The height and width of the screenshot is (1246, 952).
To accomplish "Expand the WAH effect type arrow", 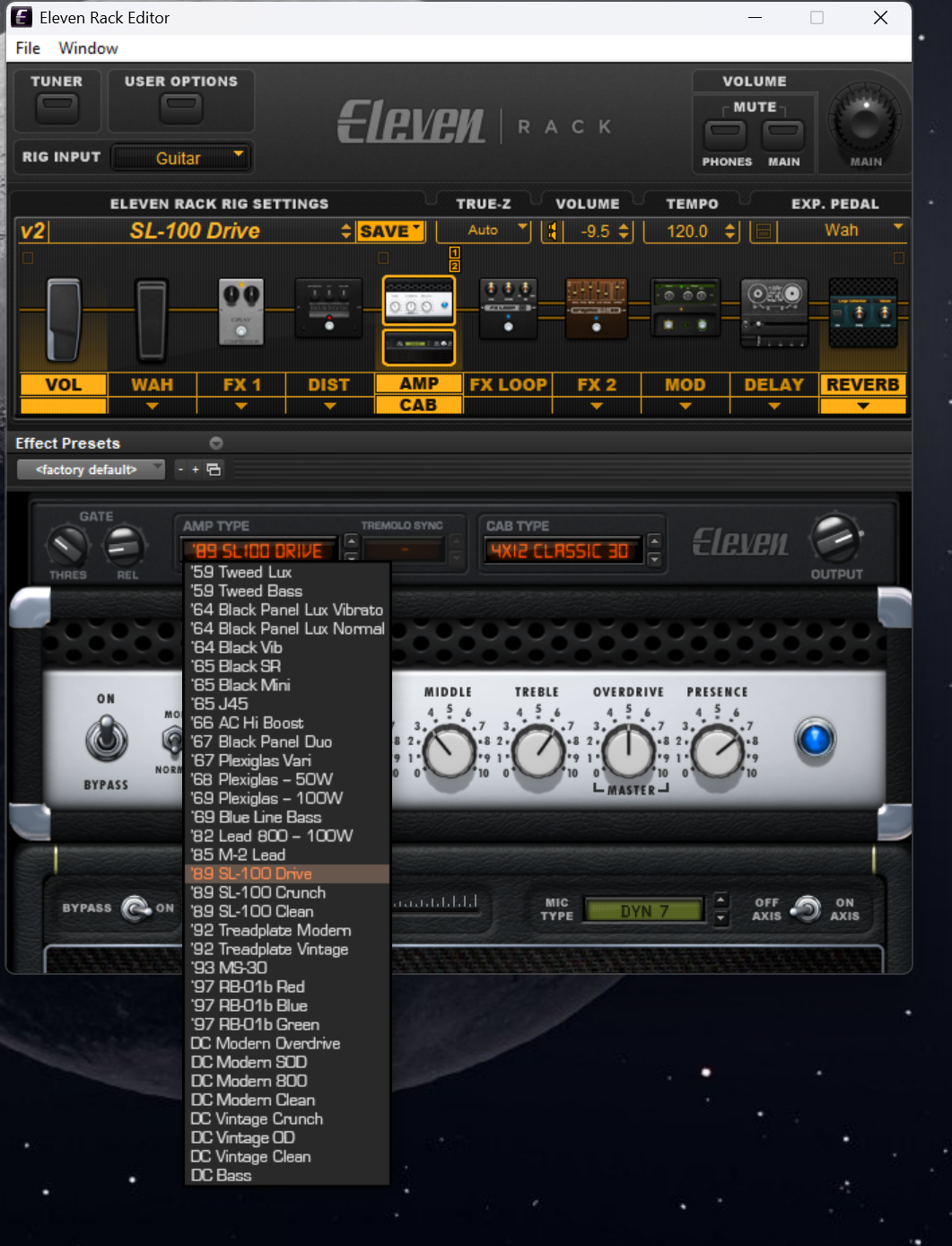I will coord(153,407).
